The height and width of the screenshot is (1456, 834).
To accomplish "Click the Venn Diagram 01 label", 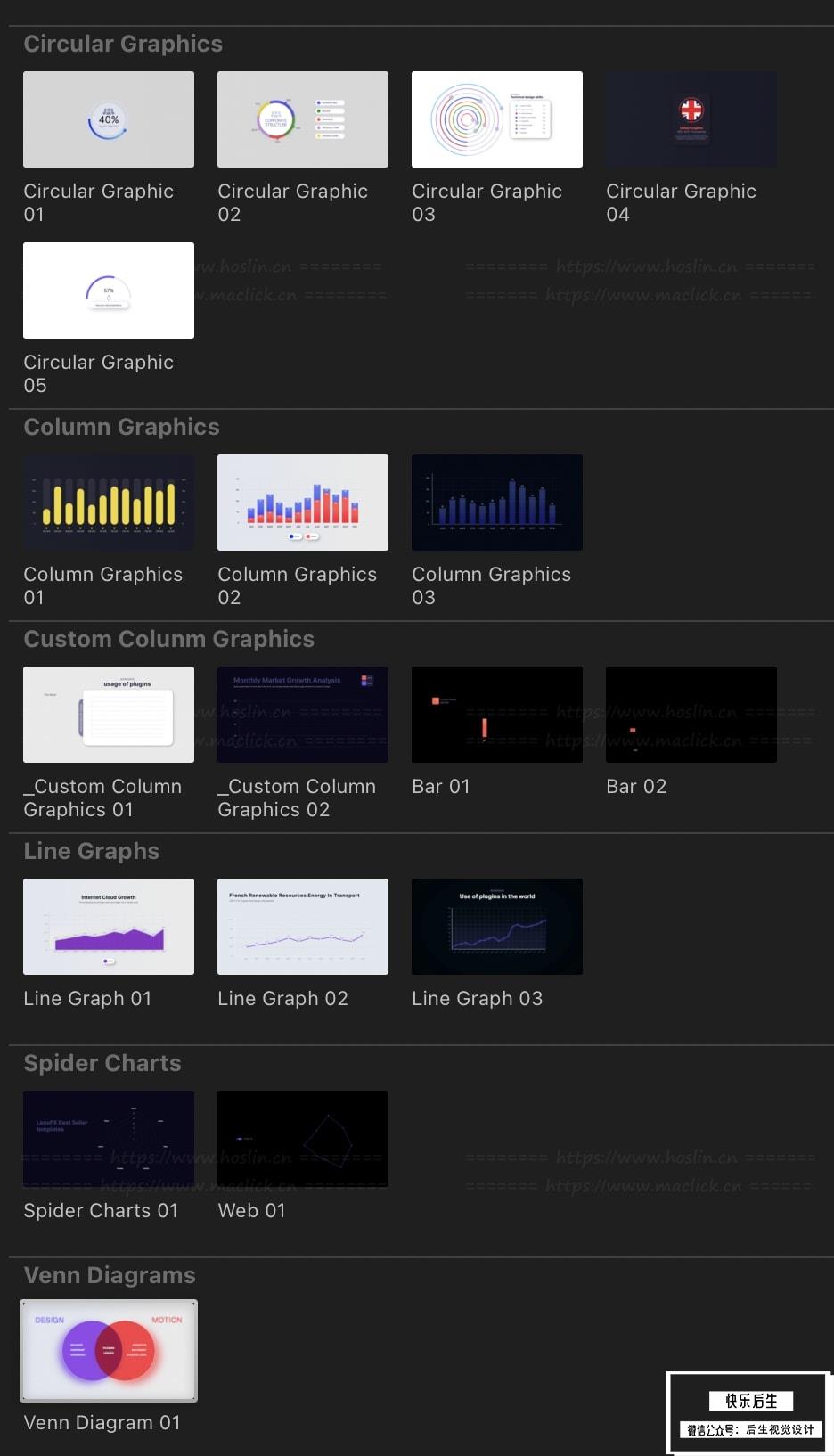I will tap(102, 1422).
